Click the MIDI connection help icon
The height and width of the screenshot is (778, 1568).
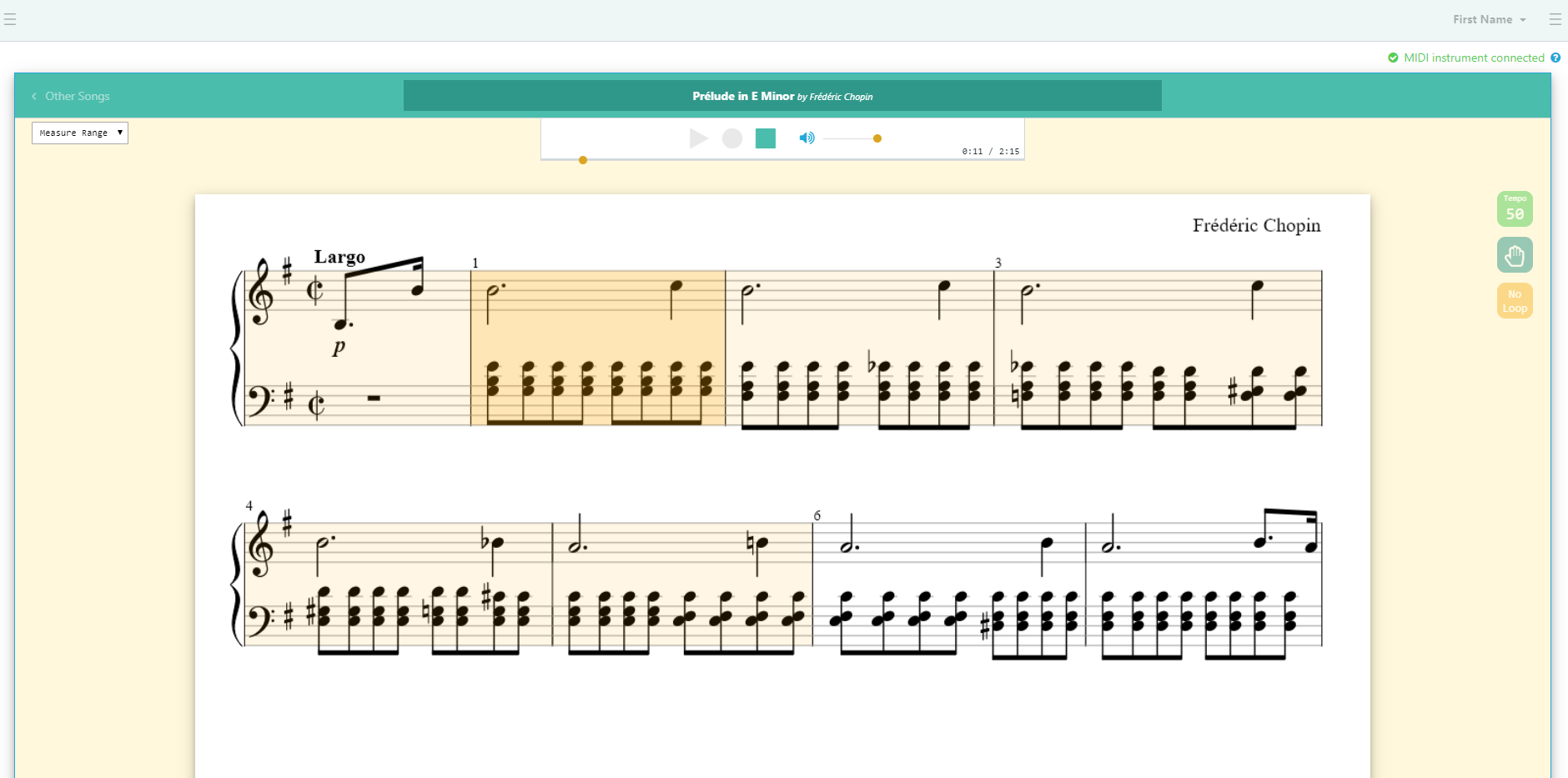pyautogui.click(x=1555, y=58)
